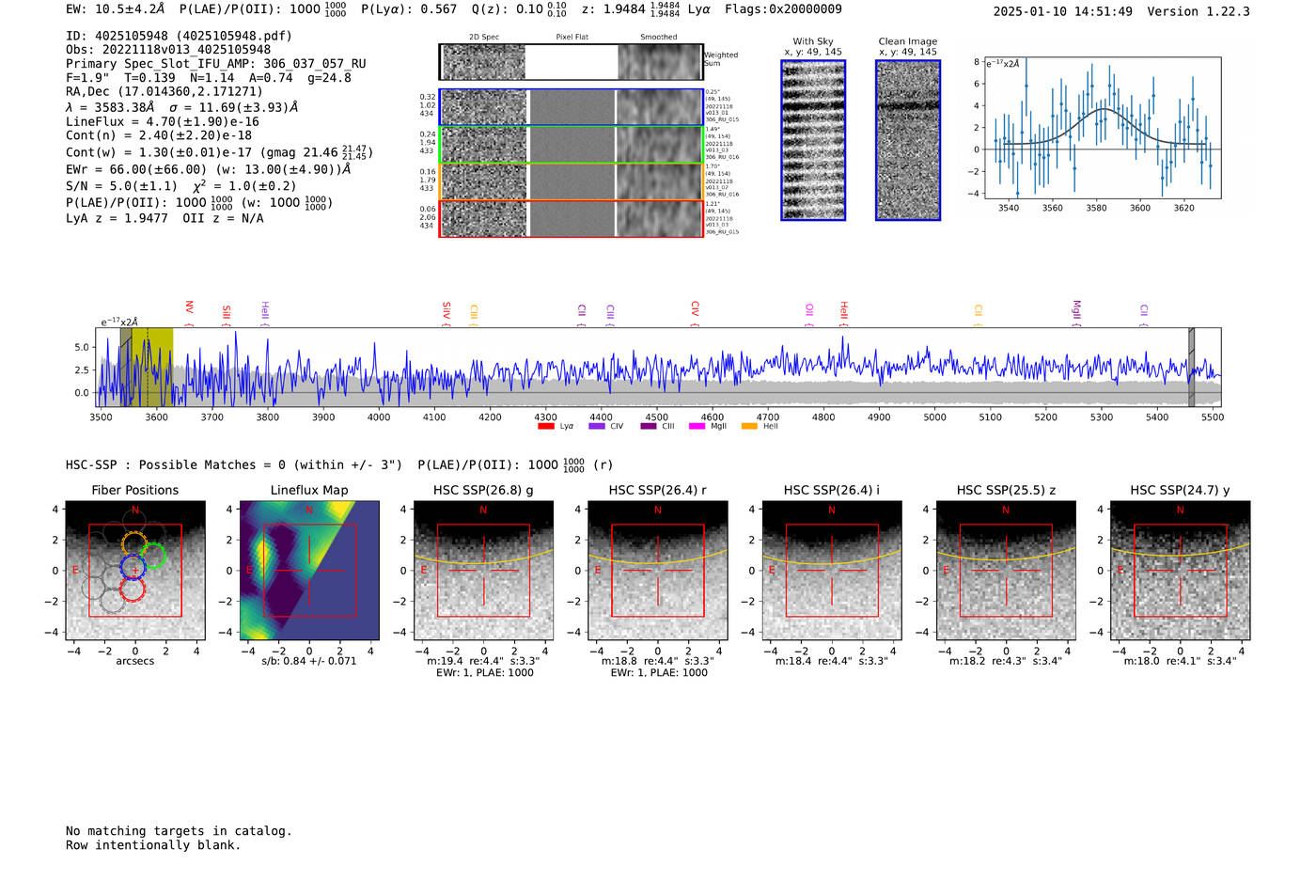Click the blue fiber circle at center
Image resolution: width=1316 pixels, height=896 pixels.
133,567
